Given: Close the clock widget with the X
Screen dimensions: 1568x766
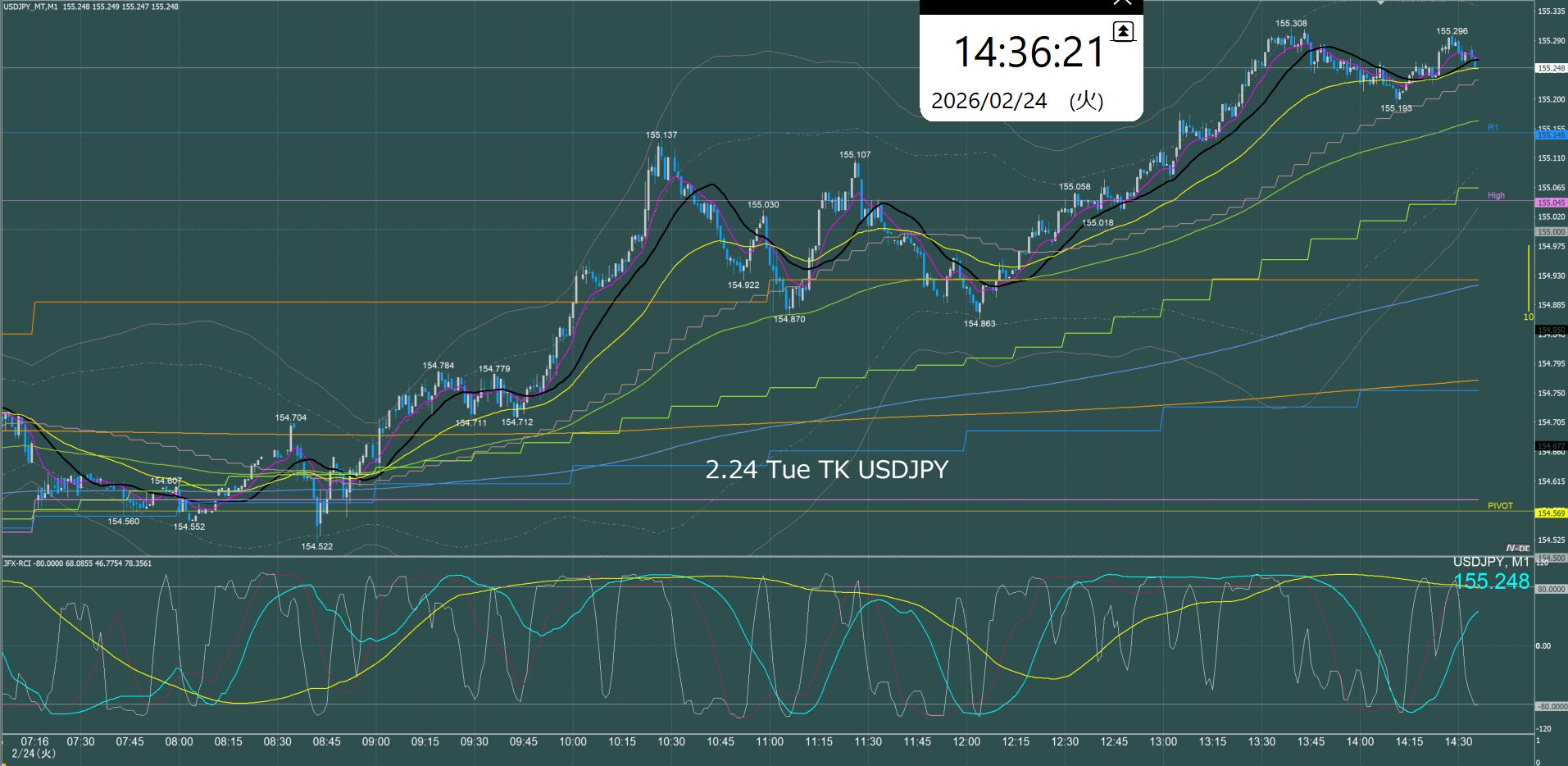Looking at the screenshot, I should coord(1122,3).
